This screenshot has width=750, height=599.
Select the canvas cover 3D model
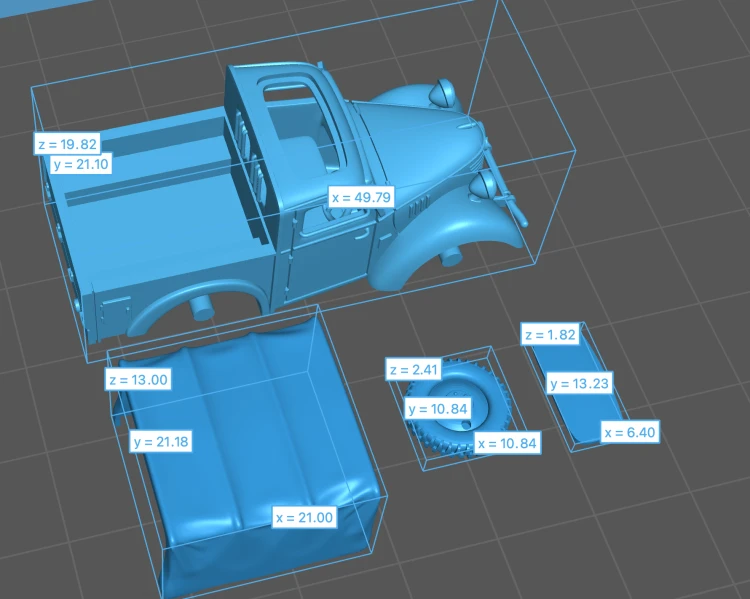249,459
